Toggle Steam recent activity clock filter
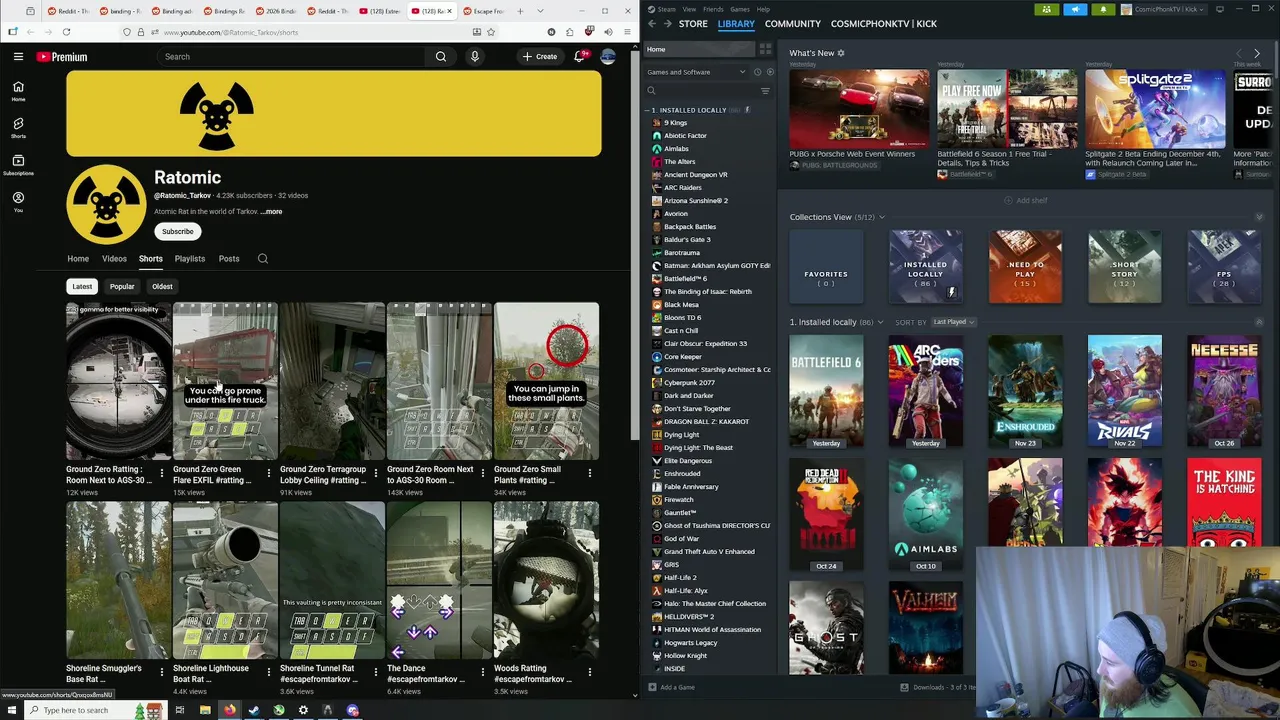Screen dimensions: 1280x720 tap(757, 72)
